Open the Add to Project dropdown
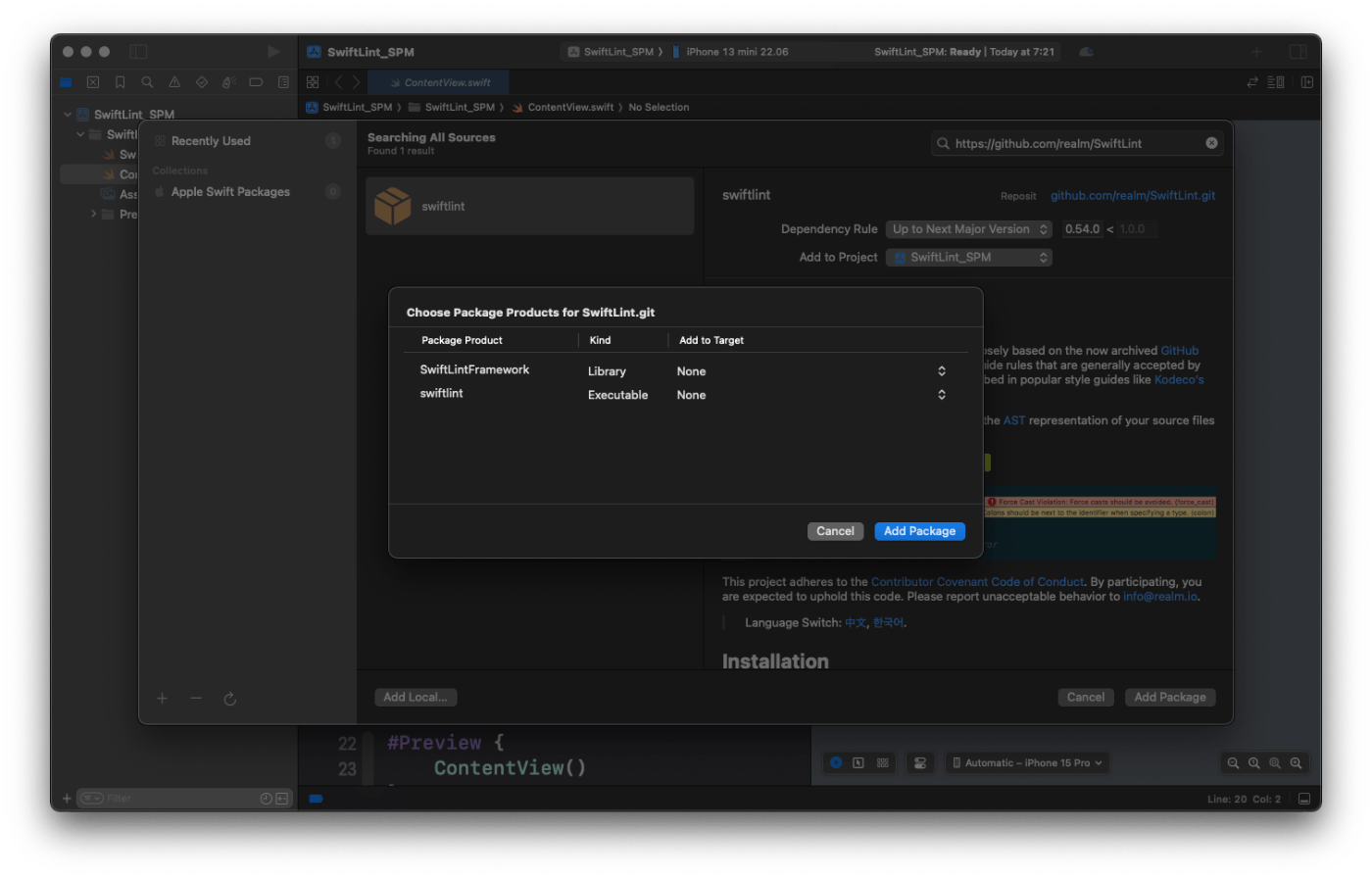 [x=968, y=257]
